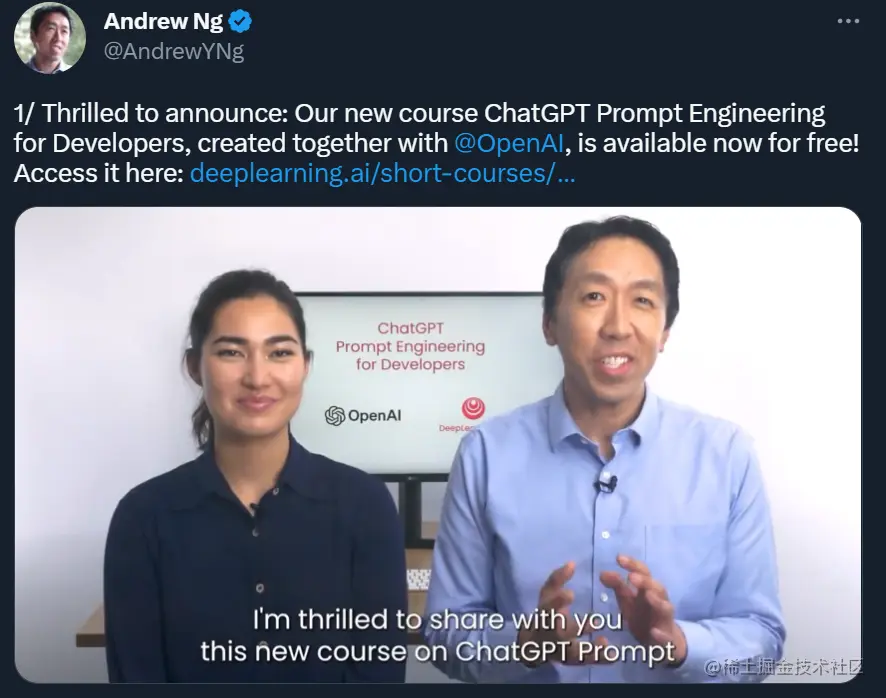Click the slide title 'Prompt Engineering for Developers'
This screenshot has height=698, width=886.
[410, 355]
